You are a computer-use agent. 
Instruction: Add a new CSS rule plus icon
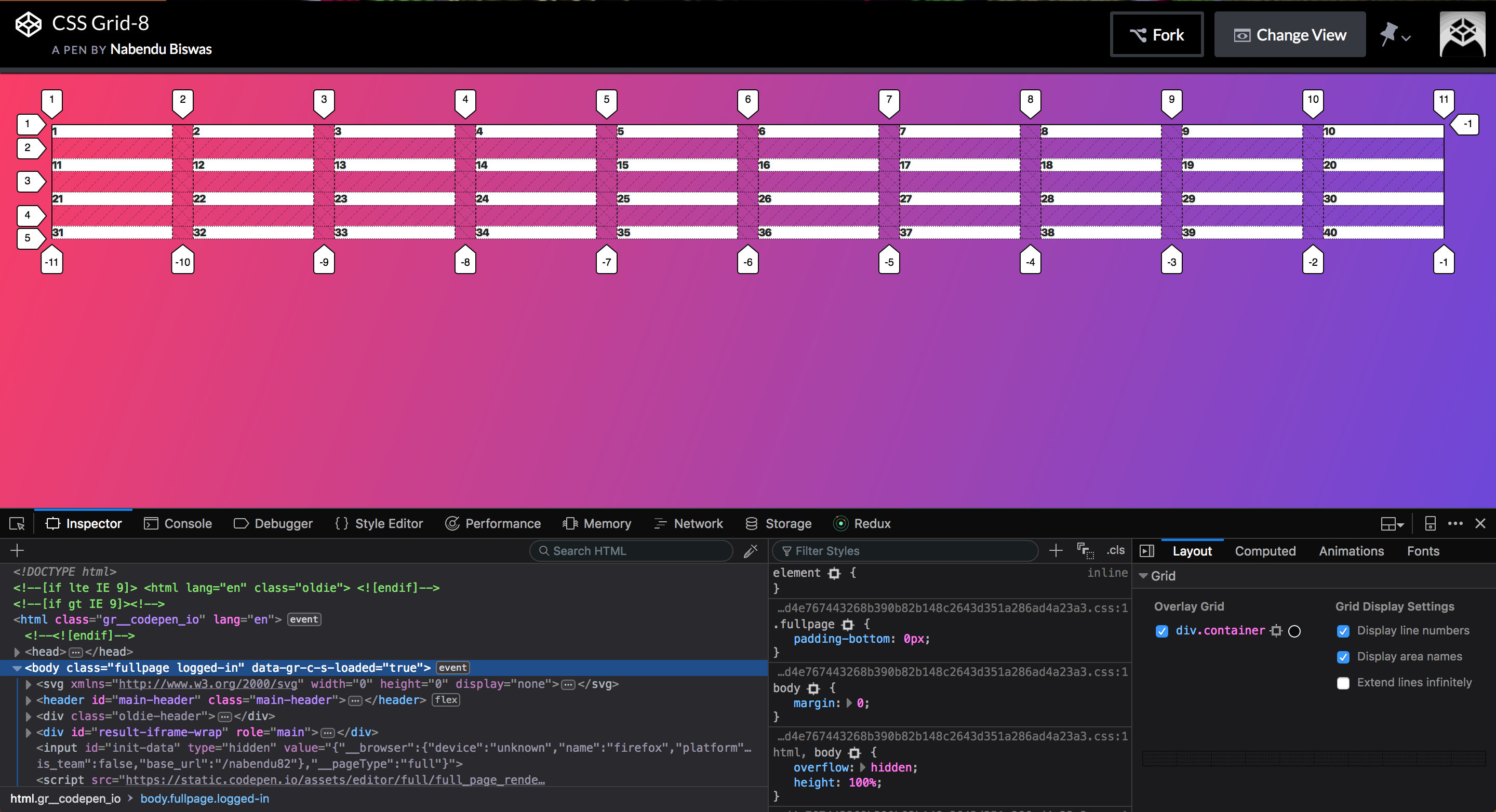pyautogui.click(x=1056, y=550)
